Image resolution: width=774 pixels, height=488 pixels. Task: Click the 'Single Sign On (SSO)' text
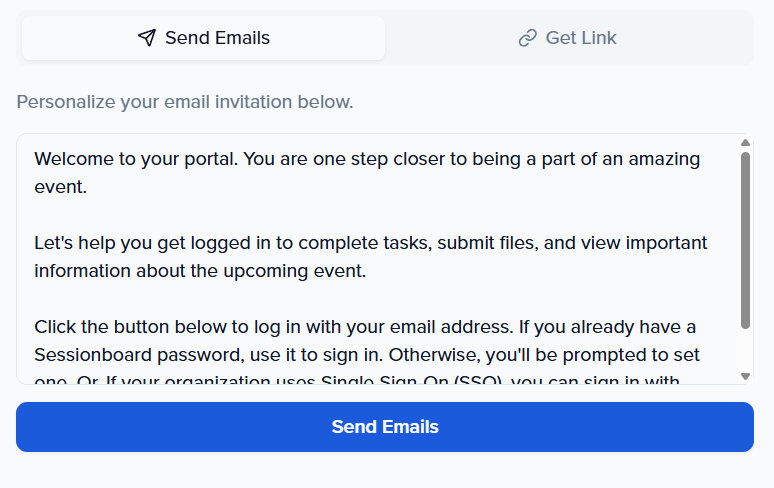(x=412, y=380)
